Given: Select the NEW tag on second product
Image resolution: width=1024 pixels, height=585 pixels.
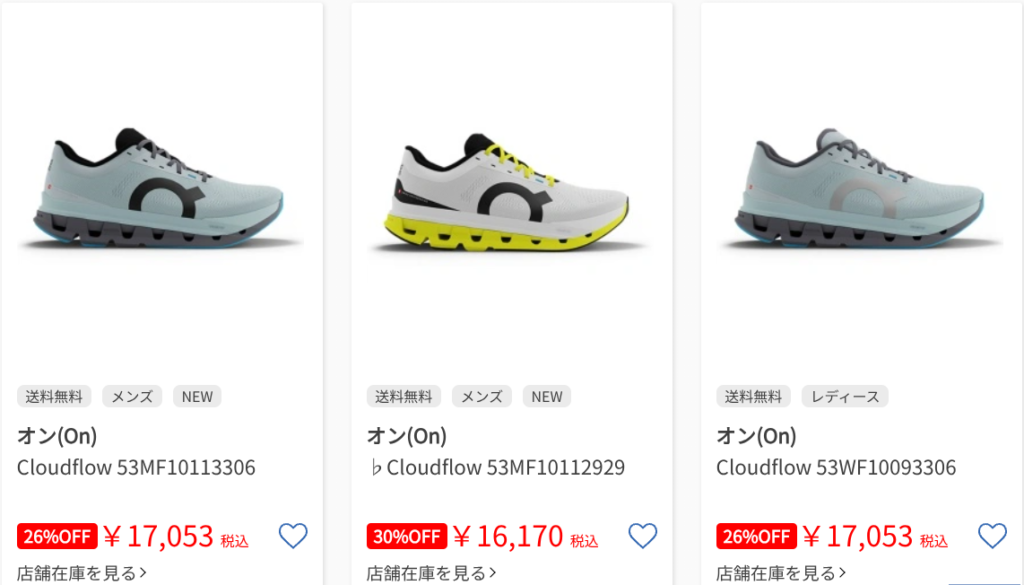Looking at the screenshot, I should pyautogui.click(x=547, y=396).
